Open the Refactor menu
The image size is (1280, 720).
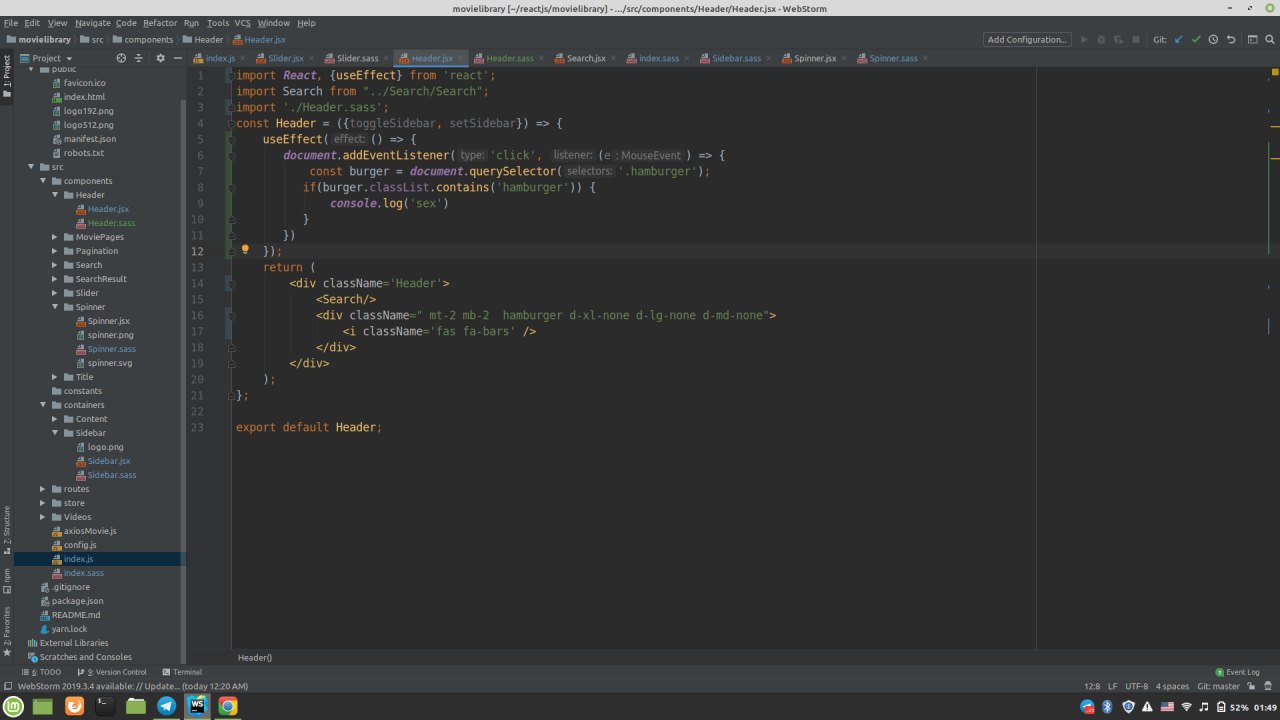click(160, 22)
